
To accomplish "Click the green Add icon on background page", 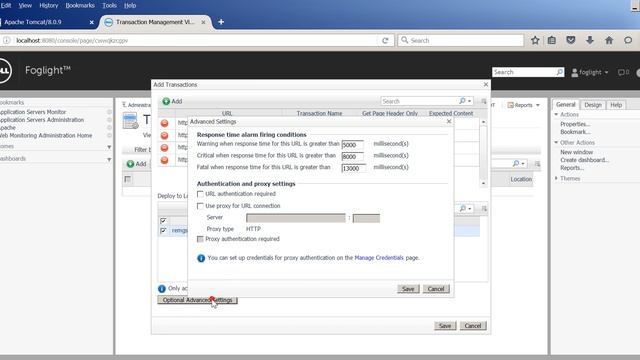I will (x=130, y=164).
